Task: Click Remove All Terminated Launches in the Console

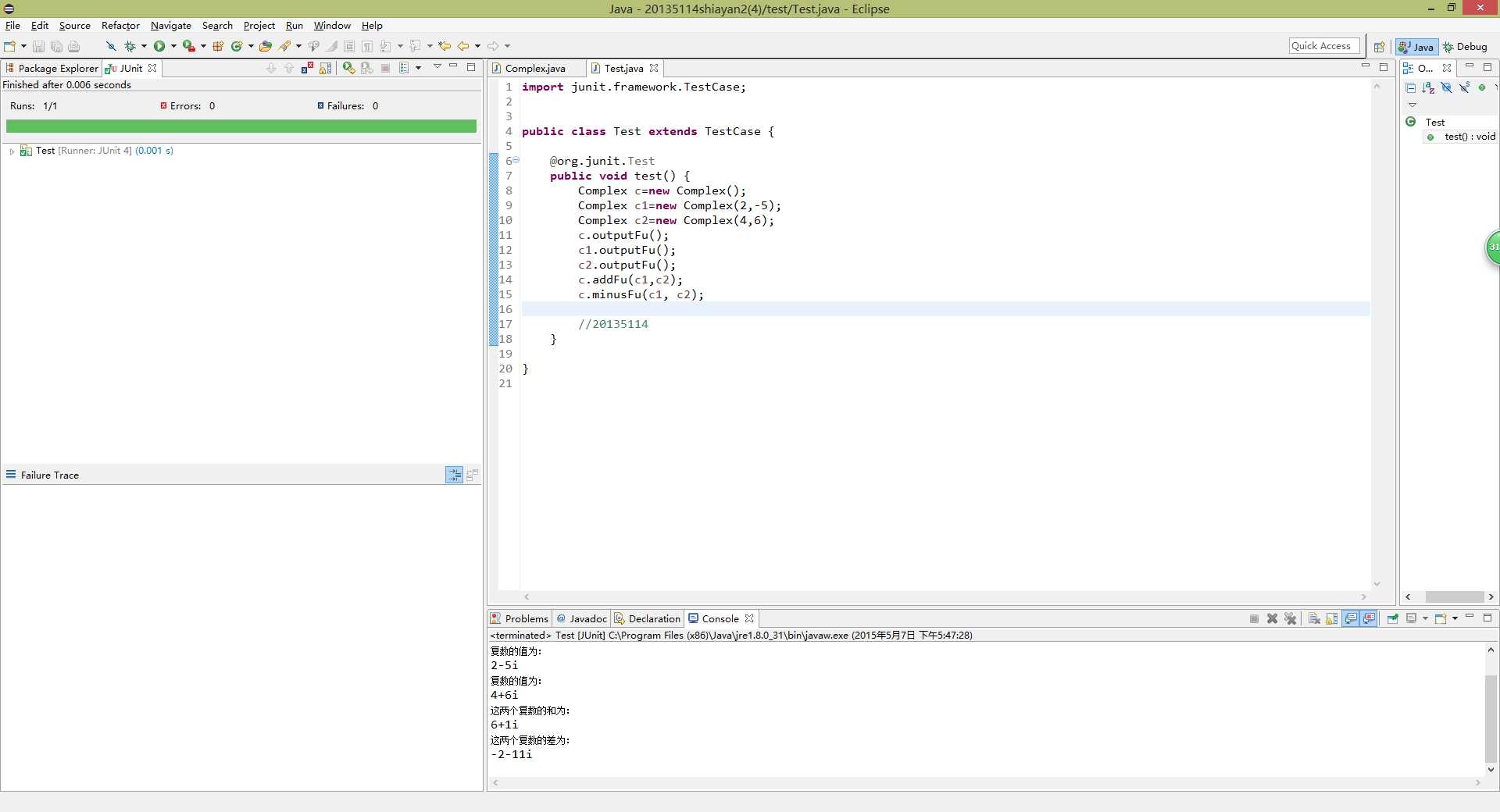Action: (1290, 618)
